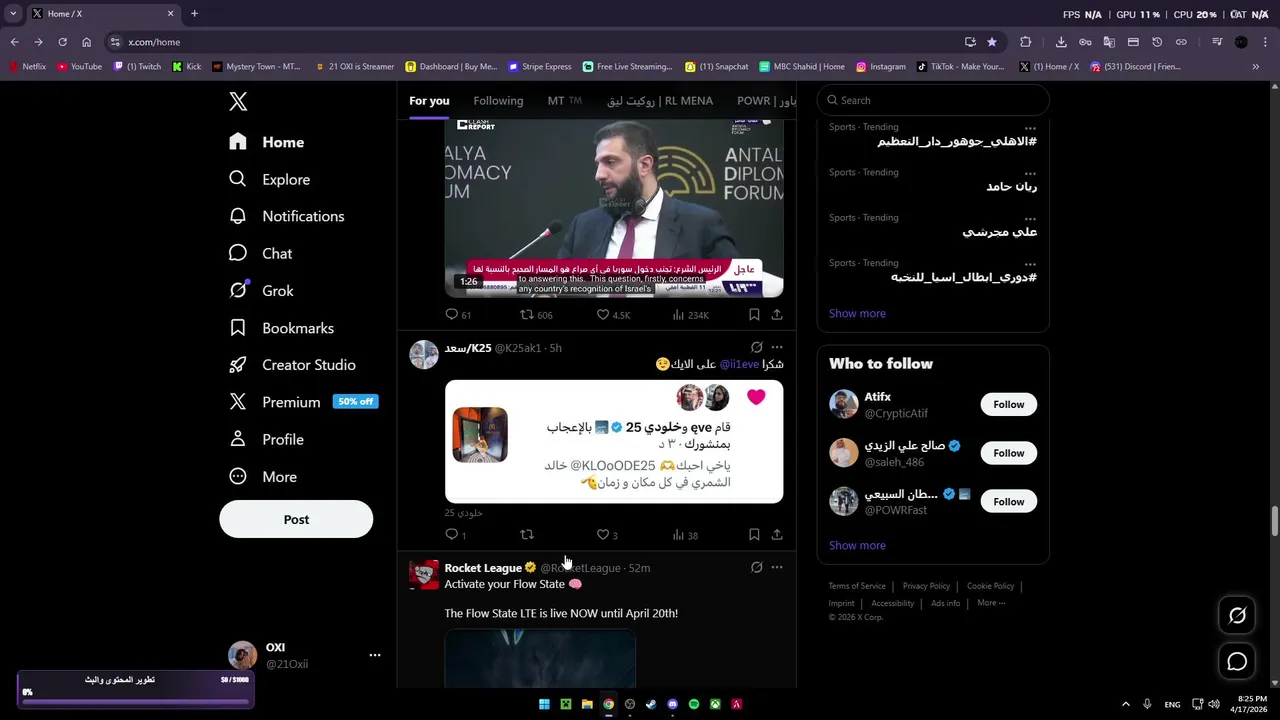Click the X logo in the sidebar
The height and width of the screenshot is (720, 1280).
tap(238, 101)
